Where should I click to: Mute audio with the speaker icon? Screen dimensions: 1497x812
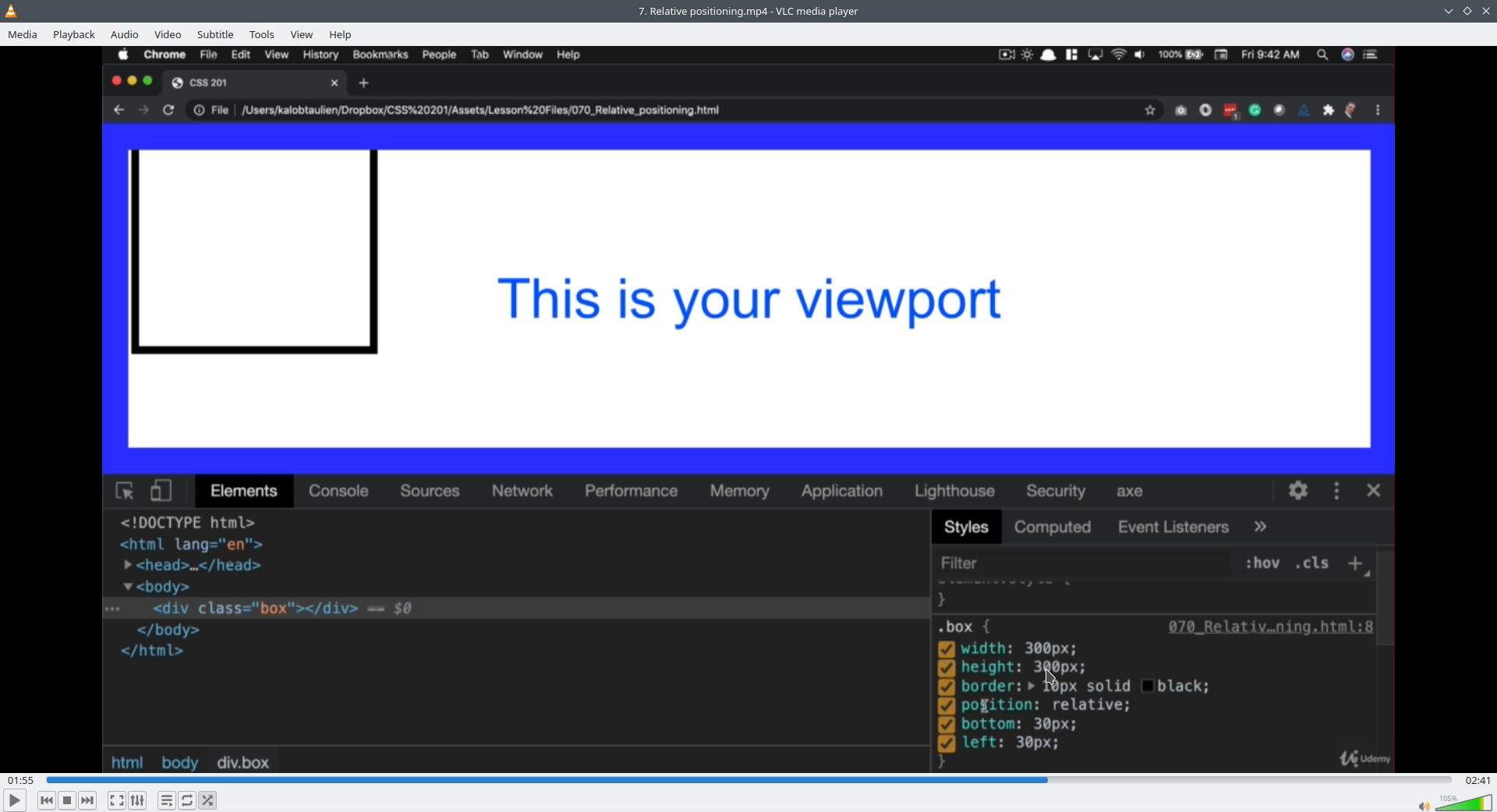(x=1423, y=806)
